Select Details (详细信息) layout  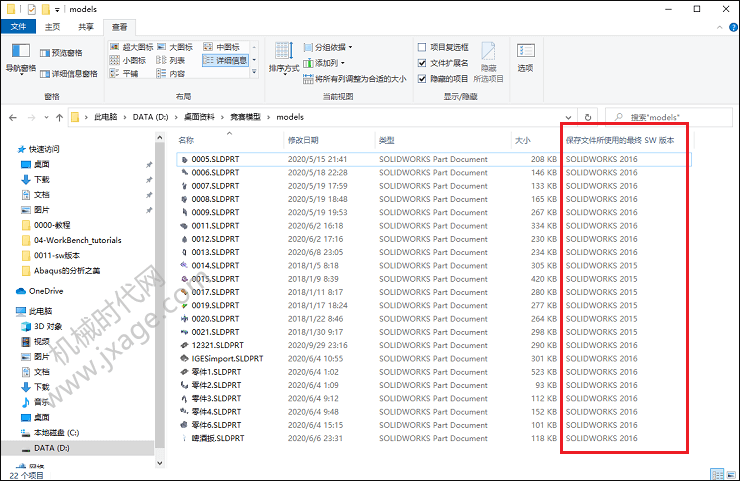click(226, 60)
